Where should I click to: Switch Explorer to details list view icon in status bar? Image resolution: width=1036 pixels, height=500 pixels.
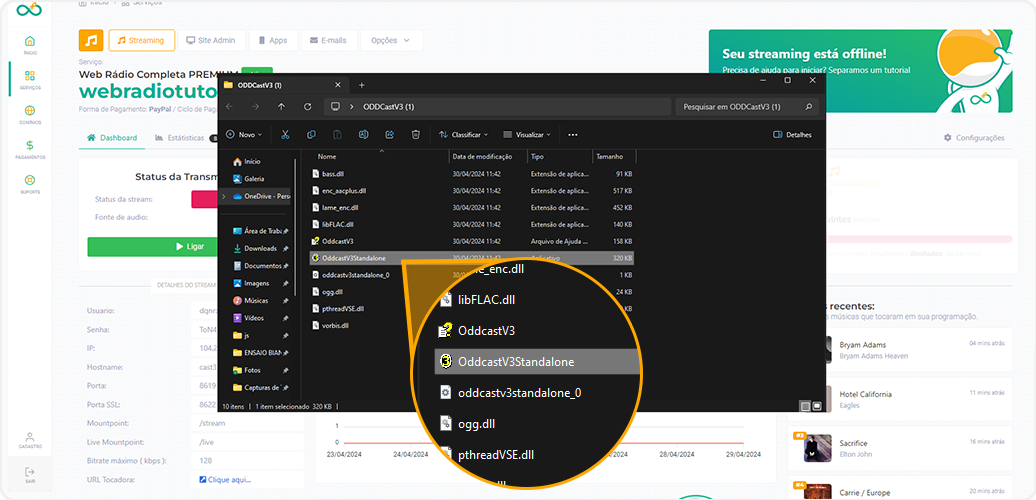tap(805, 406)
